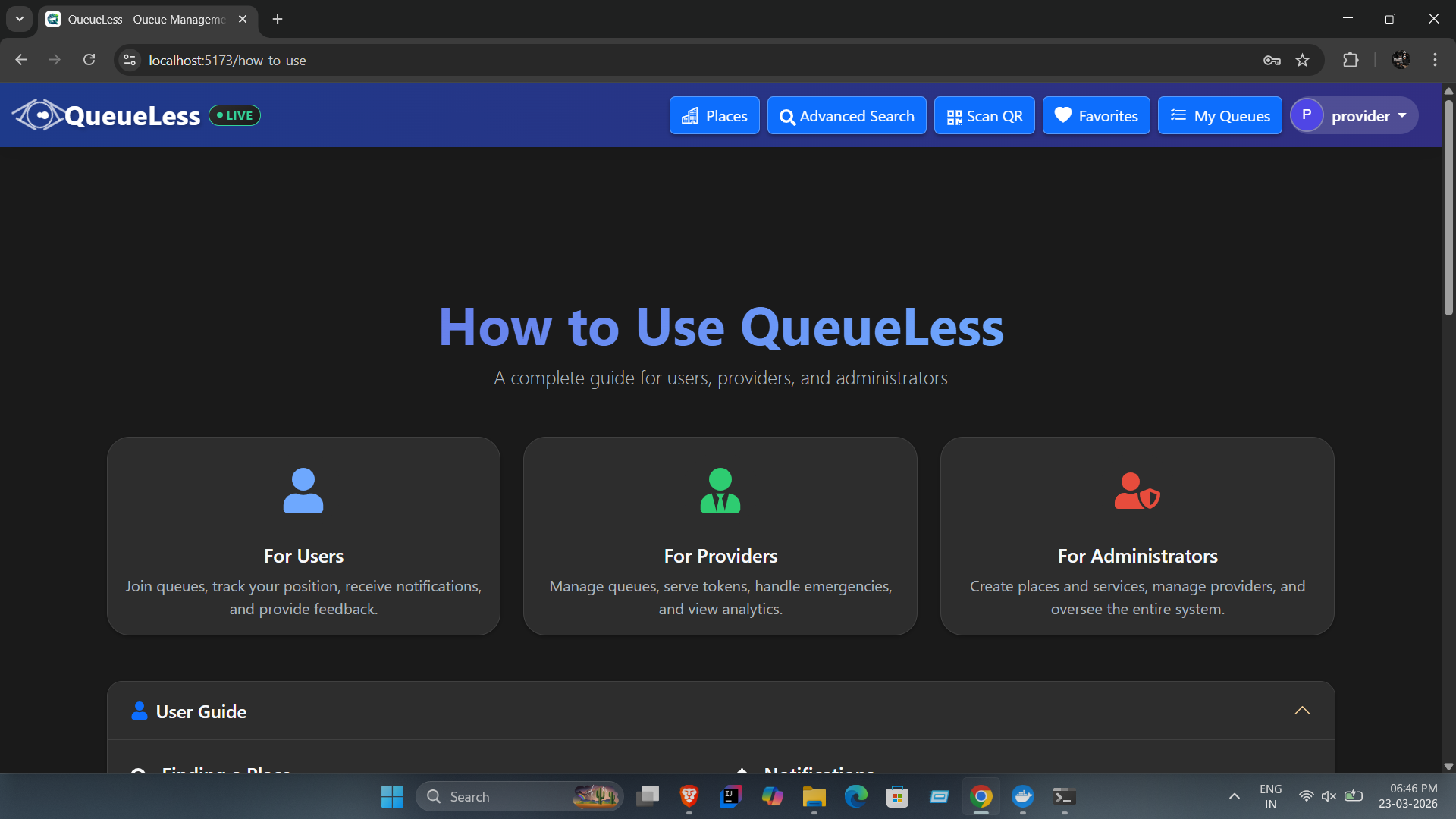
Task: Click the taskbar Search box
Action: 519,796
